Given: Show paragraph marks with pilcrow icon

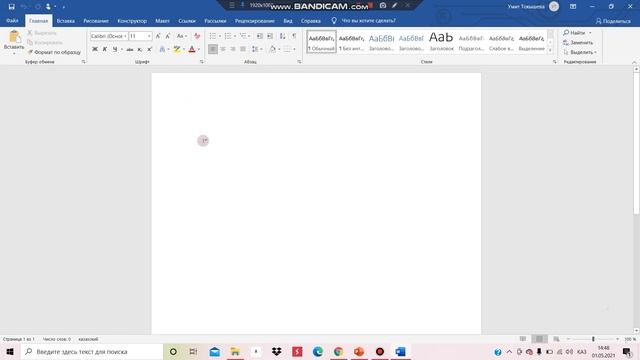Looking at the screenshot, I should 294,36.
